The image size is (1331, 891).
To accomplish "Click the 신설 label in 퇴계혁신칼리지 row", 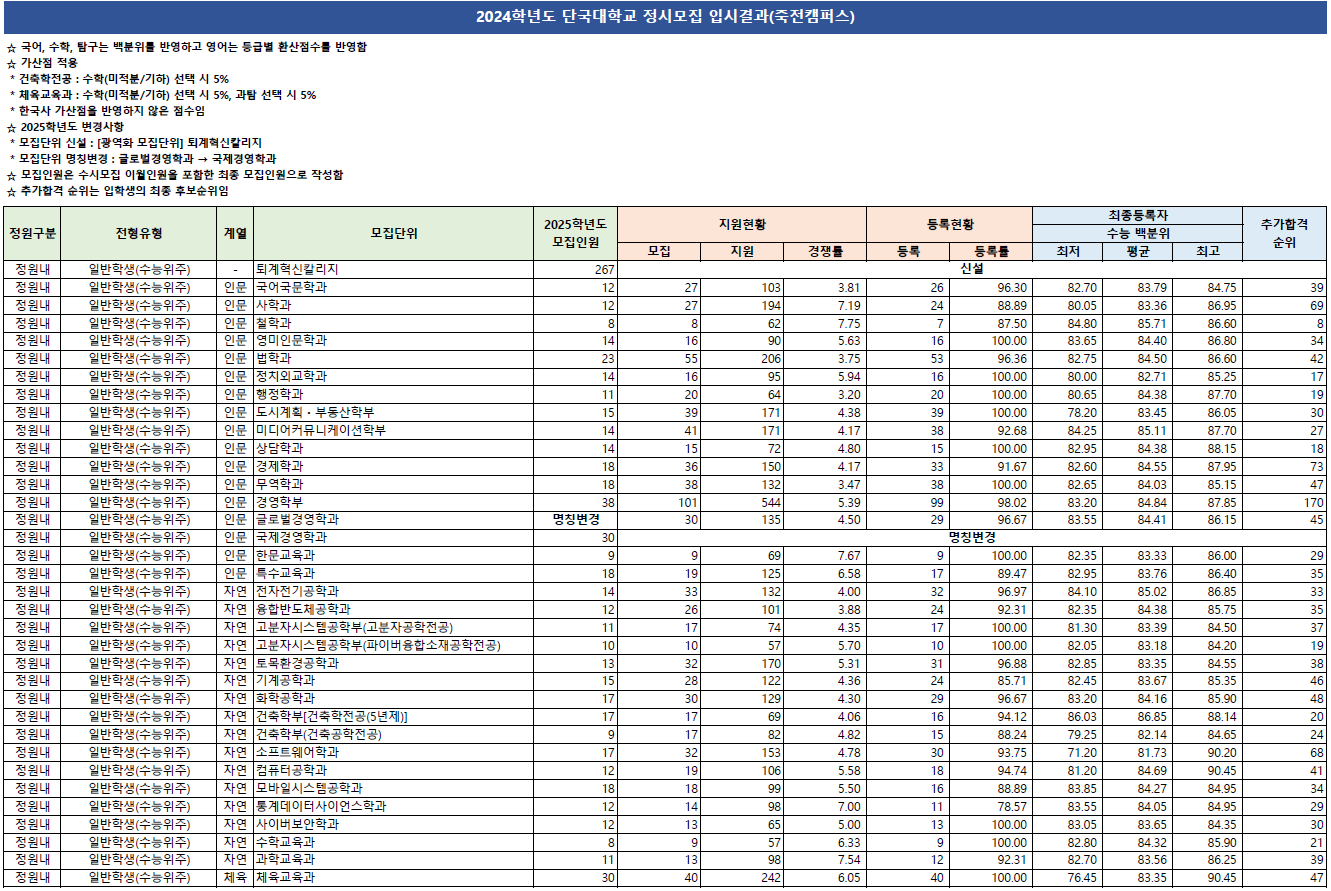I will (x=972, y=270).
